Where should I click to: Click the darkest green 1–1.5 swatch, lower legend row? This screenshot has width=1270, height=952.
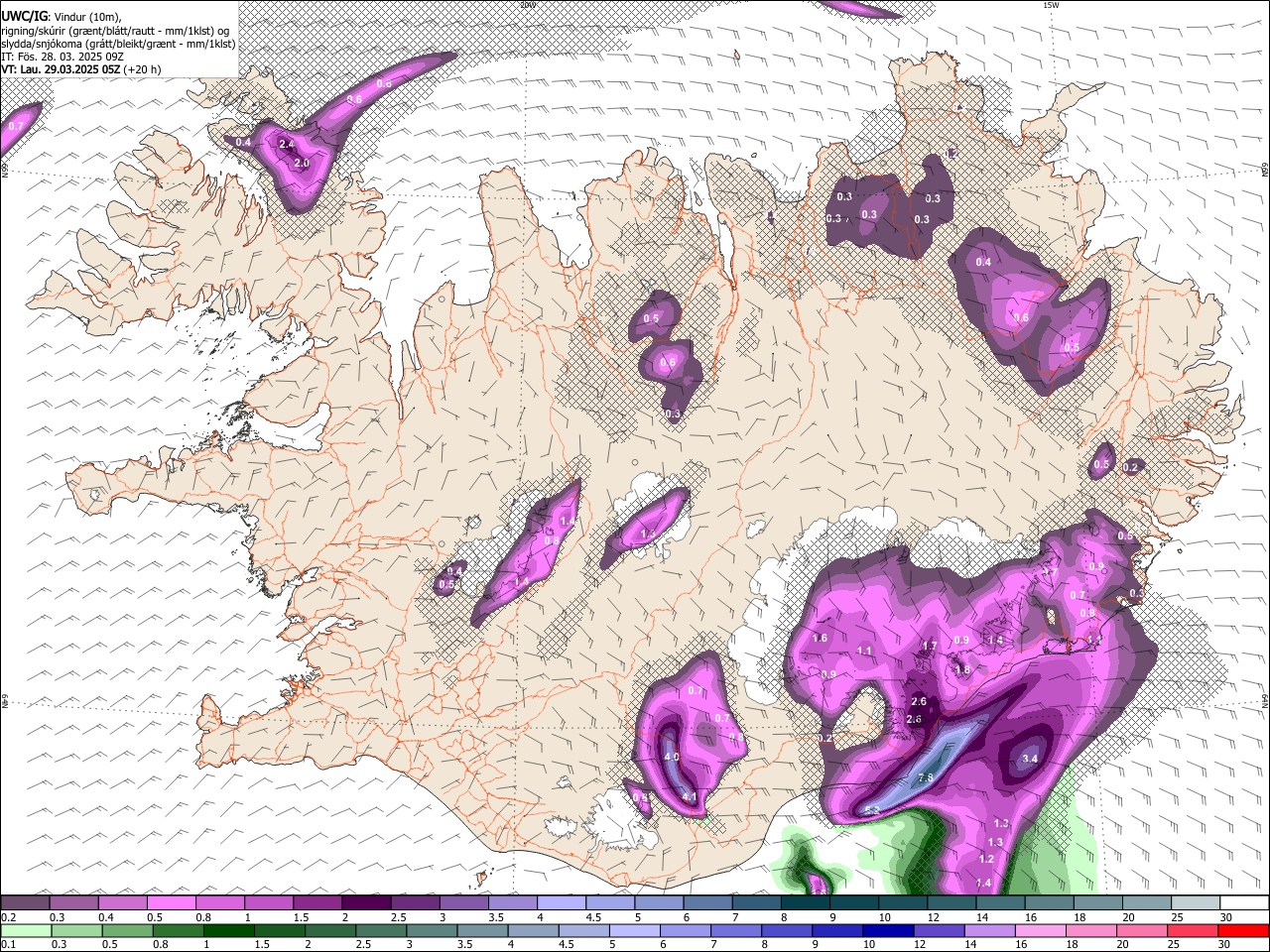(228, 930)
